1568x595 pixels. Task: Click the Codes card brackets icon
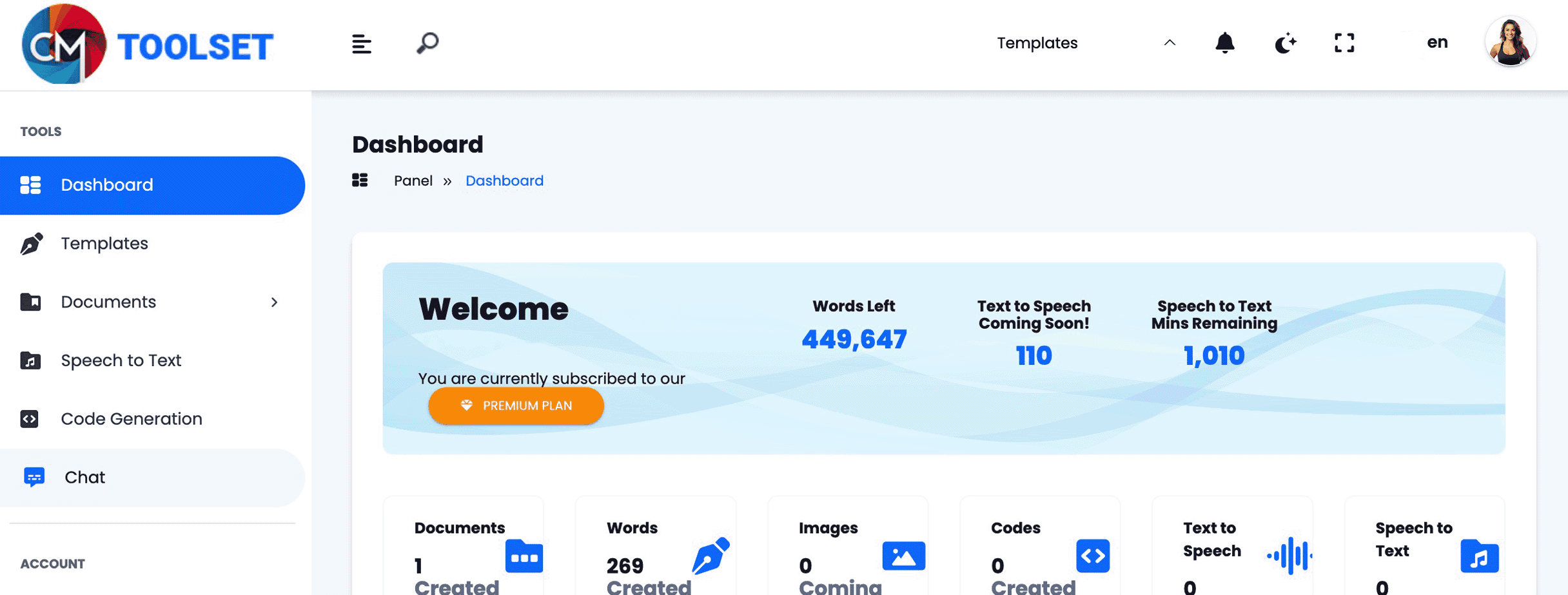(x=1093, y=556)
